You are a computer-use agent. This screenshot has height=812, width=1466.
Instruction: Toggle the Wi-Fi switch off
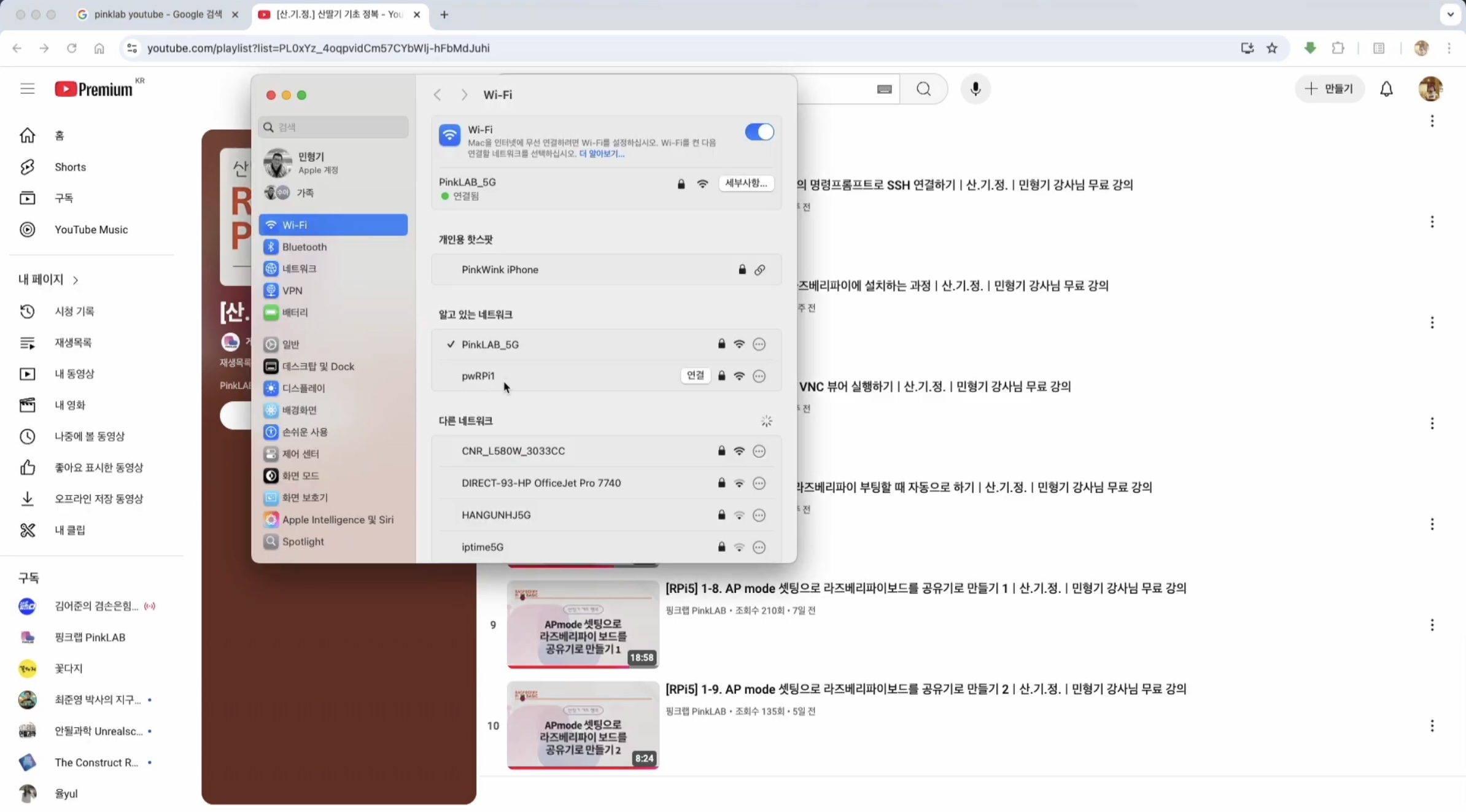tap(759, 132)
